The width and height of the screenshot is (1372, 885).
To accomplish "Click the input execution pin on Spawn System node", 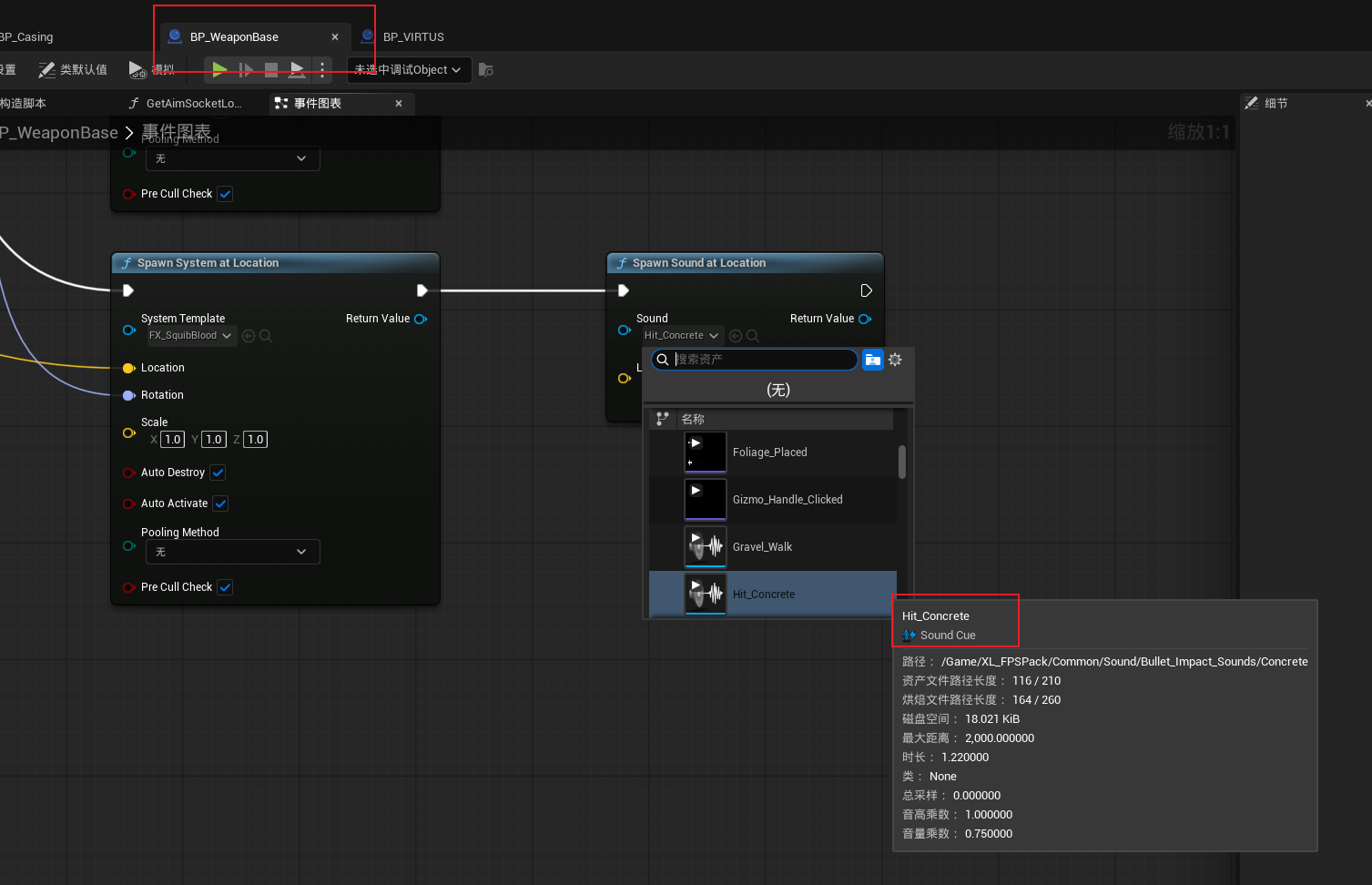I will click(128, 290).
